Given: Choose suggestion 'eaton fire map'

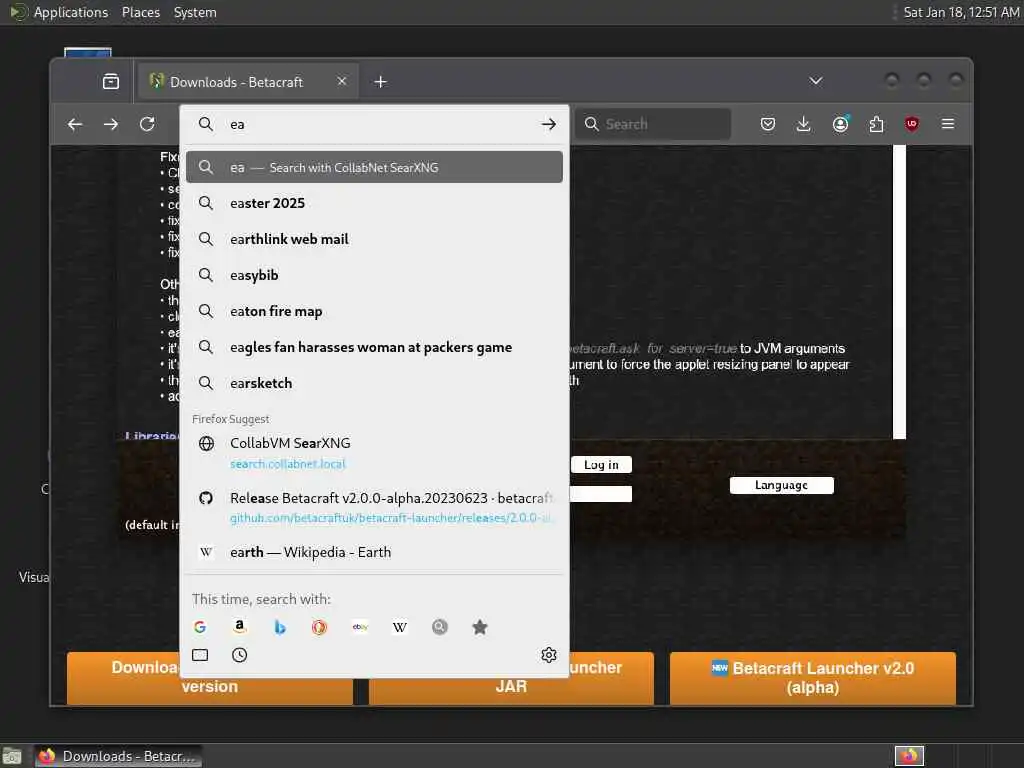Looking at the screenshot, I should click(374, 312).
